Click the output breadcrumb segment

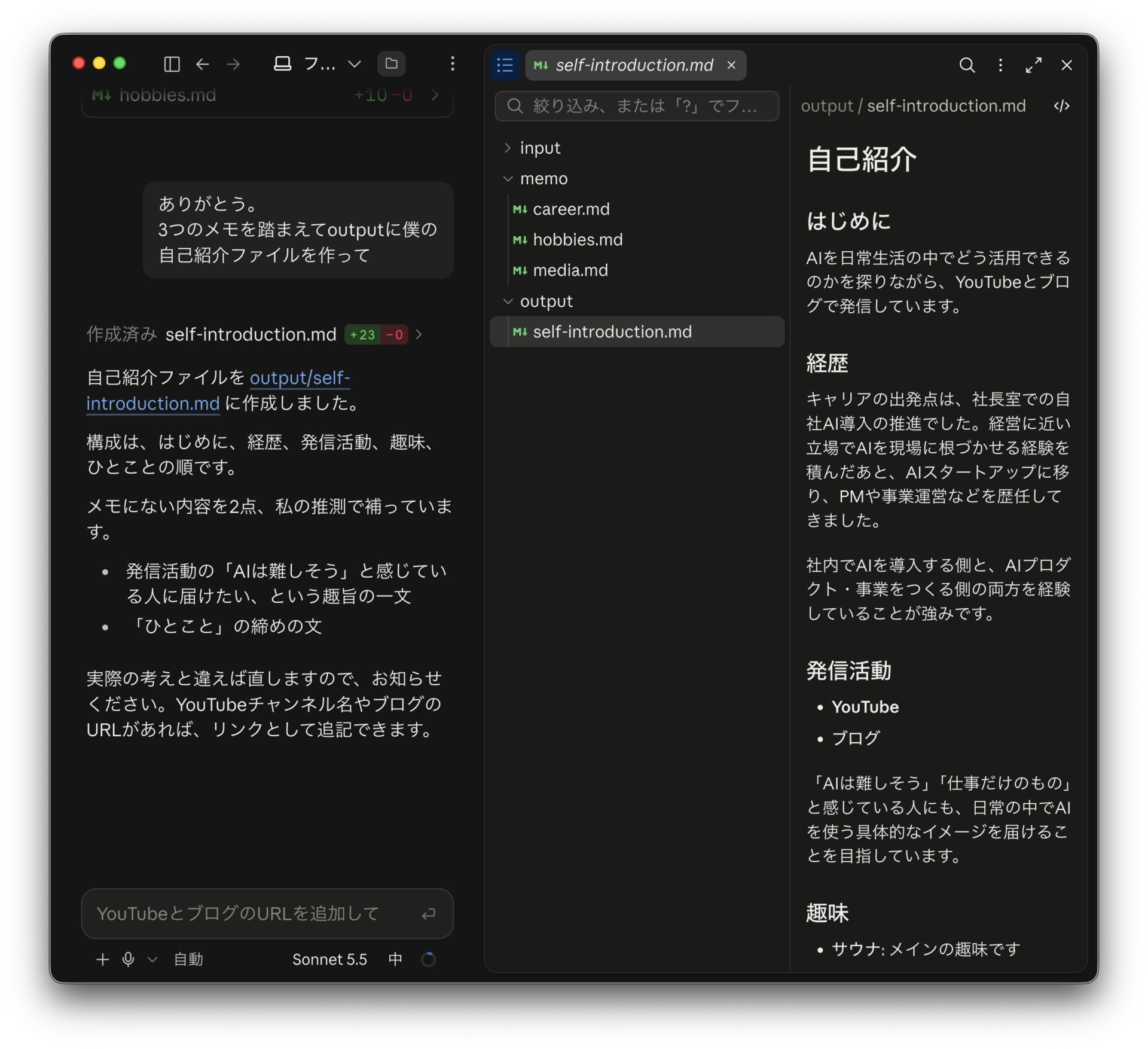pyautogui.click(x=827, y=106)
